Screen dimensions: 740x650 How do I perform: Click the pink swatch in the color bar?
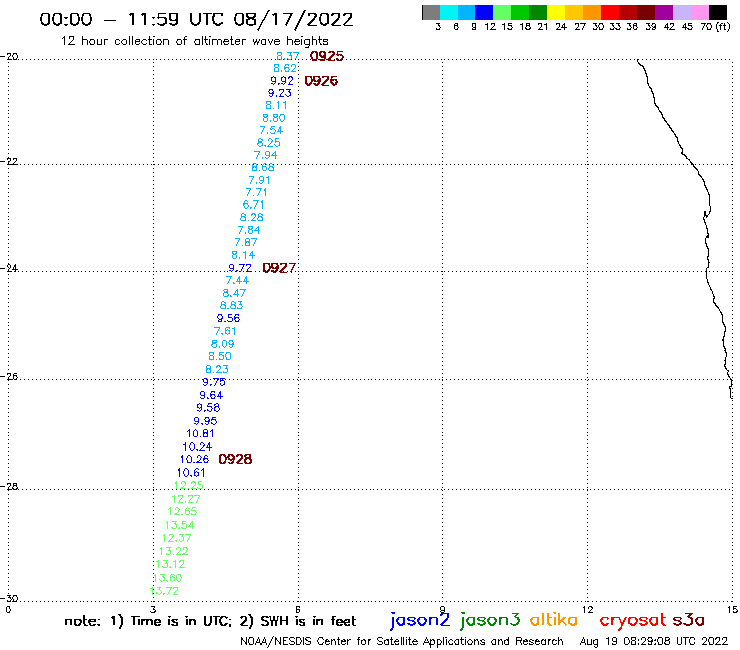coord(699,12)
